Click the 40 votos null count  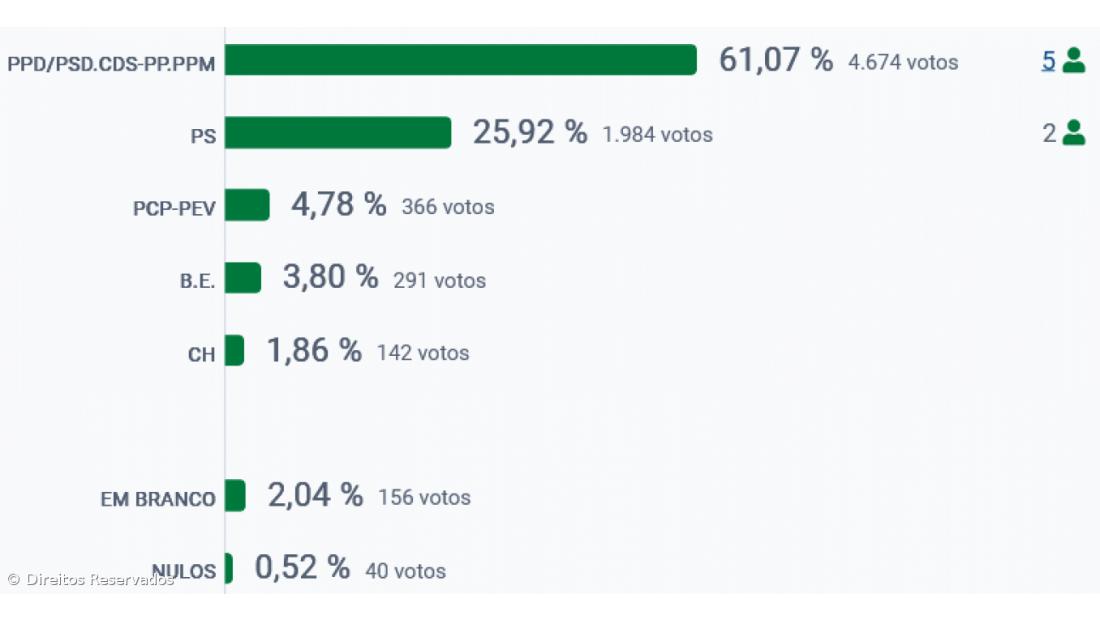point(405,571)
